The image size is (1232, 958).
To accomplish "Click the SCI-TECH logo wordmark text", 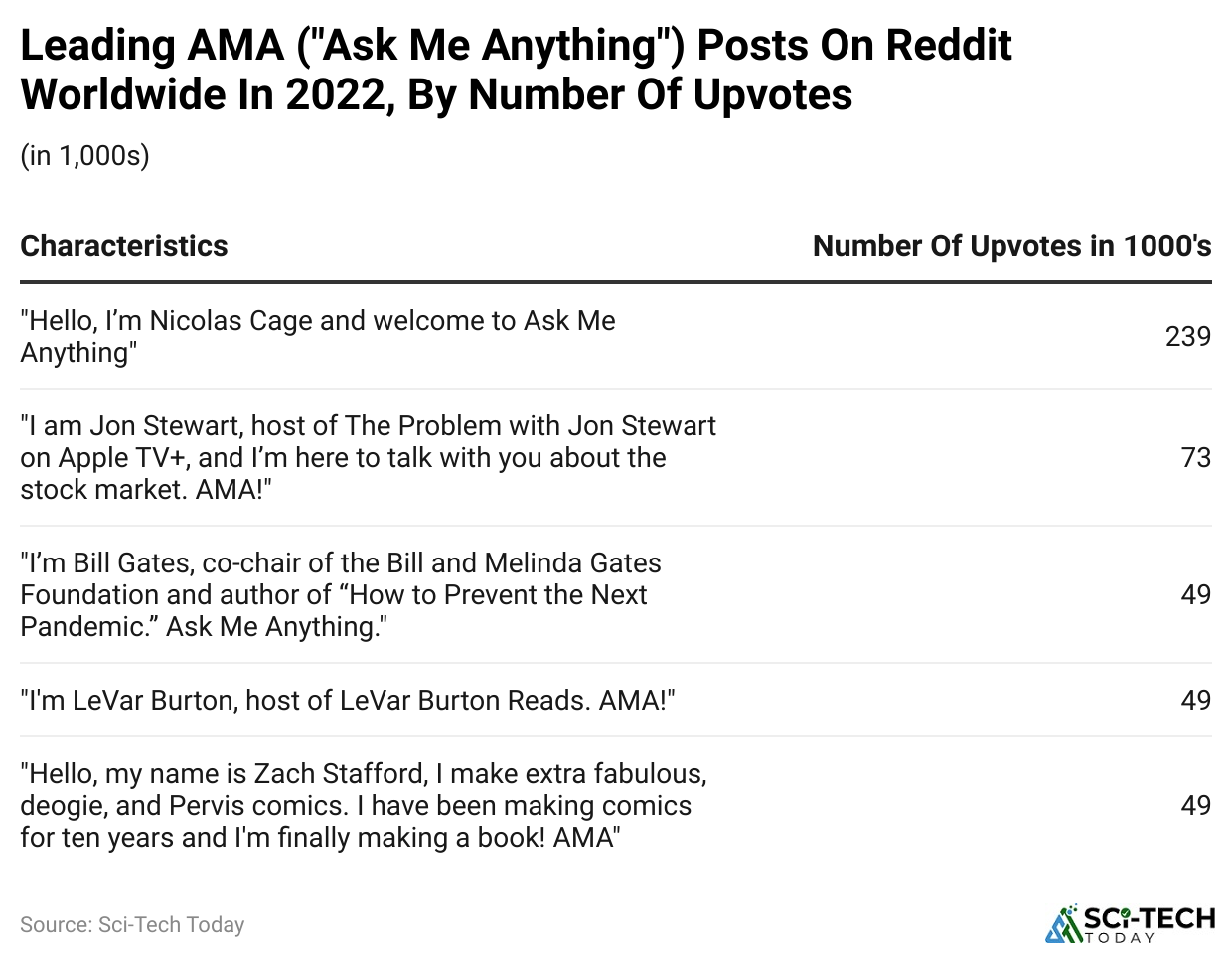I will coord(1150,918).
